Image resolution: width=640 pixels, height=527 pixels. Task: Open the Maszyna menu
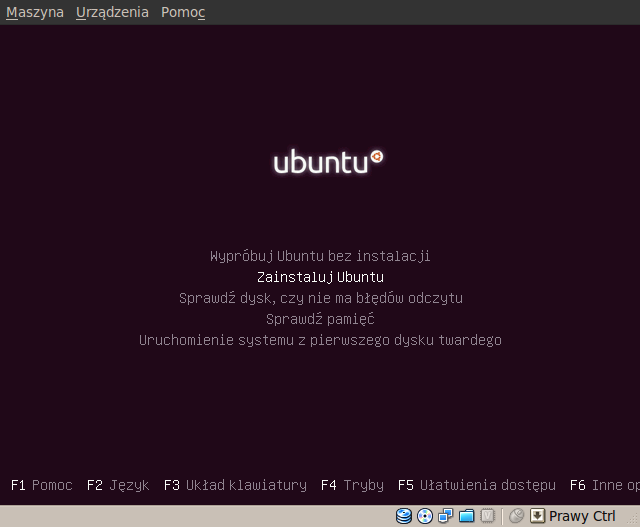(x=35, y=12)
